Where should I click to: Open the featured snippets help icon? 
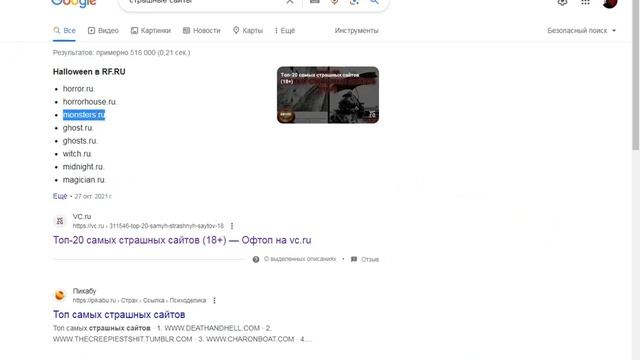point(256,259)
